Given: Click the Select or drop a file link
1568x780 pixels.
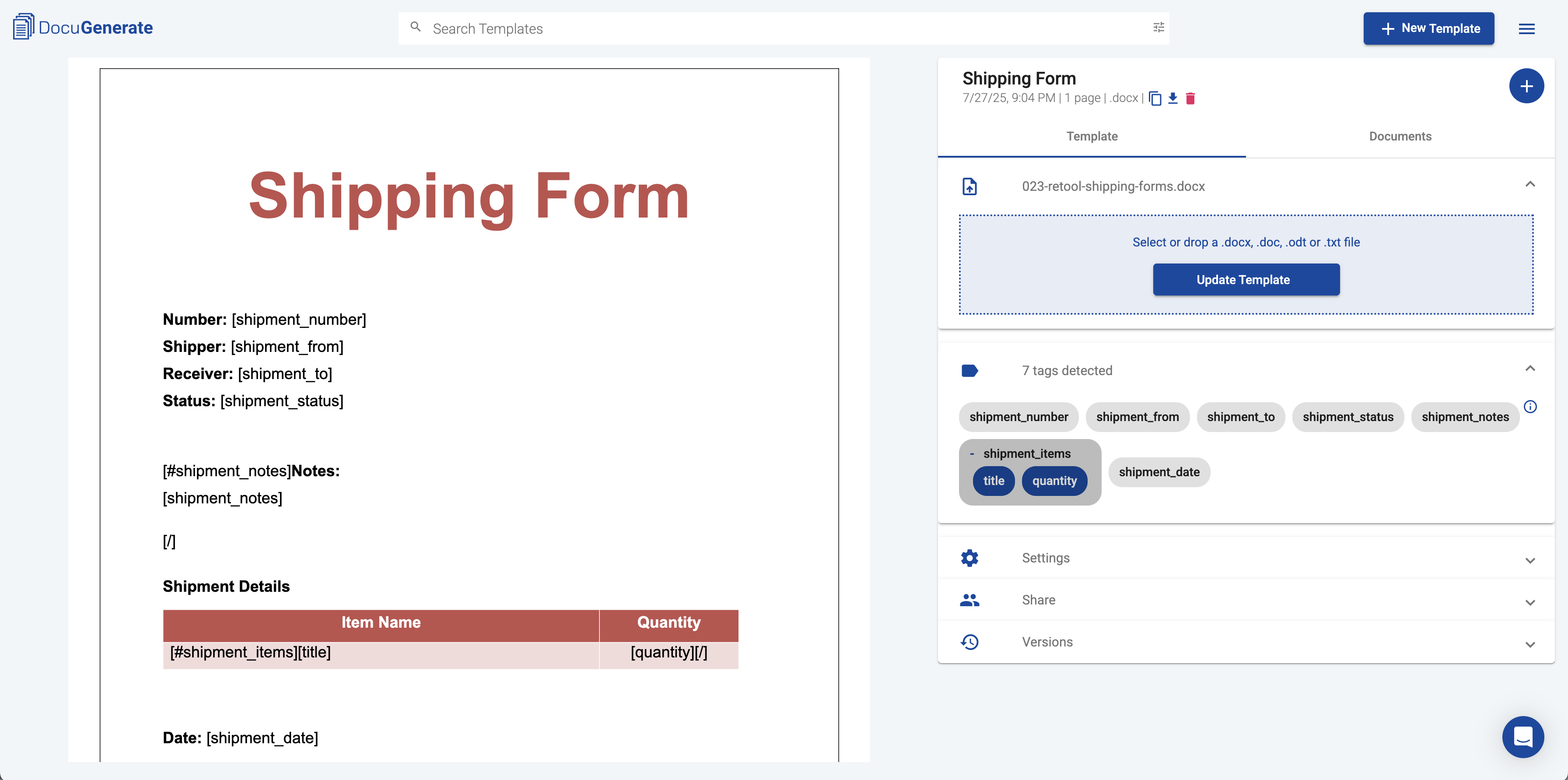Looking at the screenshot, I should [1246, 242].
